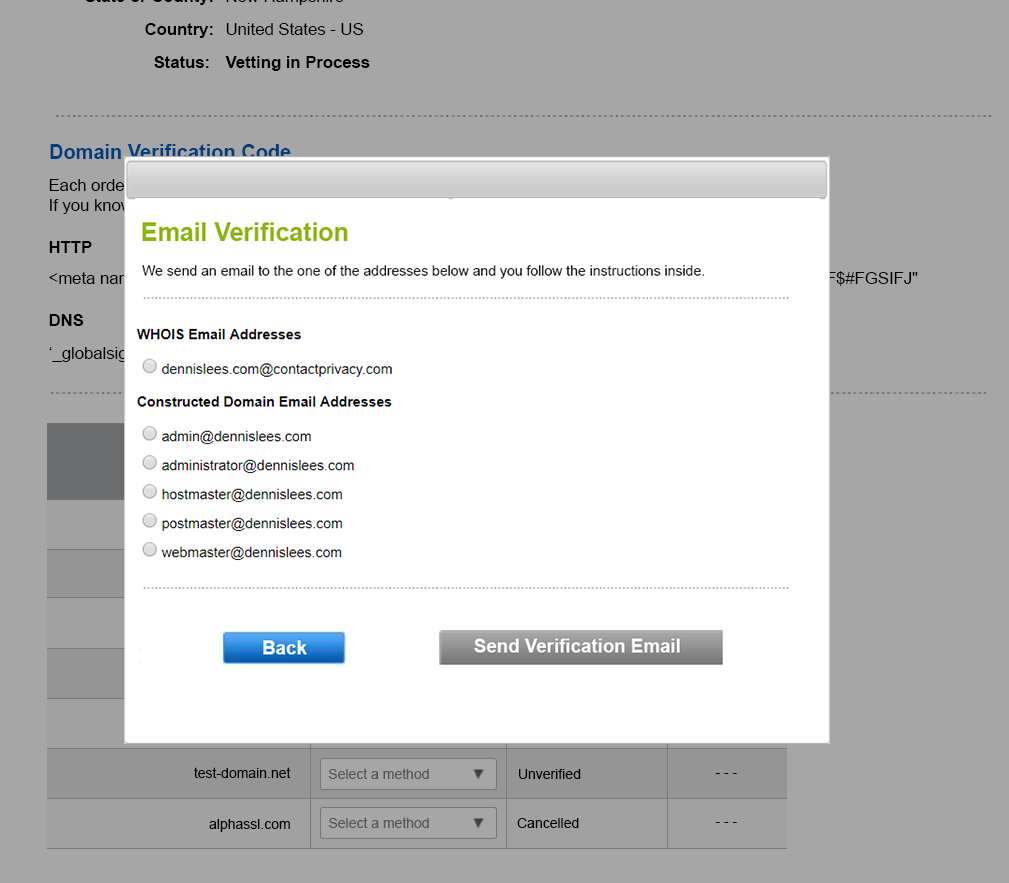The width and height of the screenshot is (1009, 883).
Task: Select the dennislees.com@contactprivacy.com WHOIS radio button
Action: 150,367
